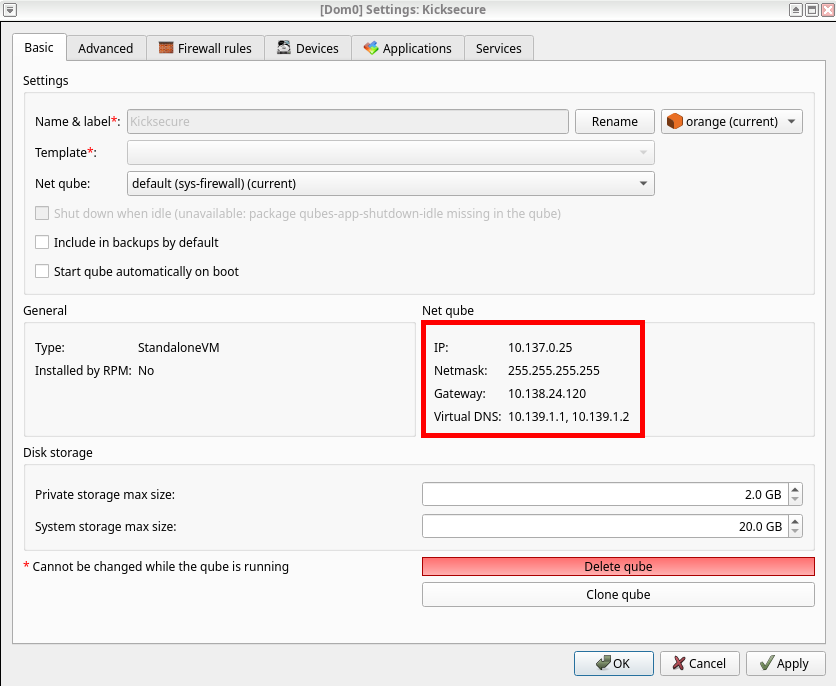Click the Clone qube button
Viewport: 836px width, 686px height.
coord(618,594)
